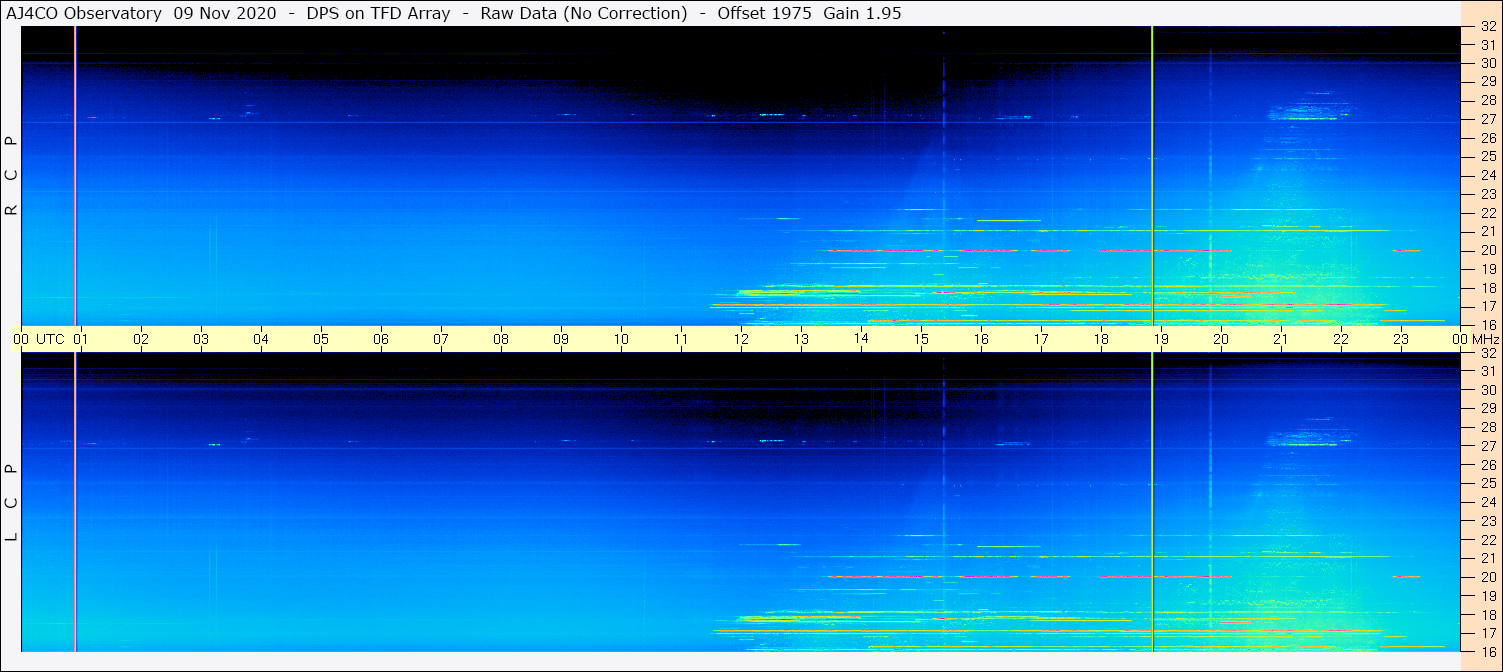
Task: Select the 19 hour label on time axis
Action: pos(1161,339)
